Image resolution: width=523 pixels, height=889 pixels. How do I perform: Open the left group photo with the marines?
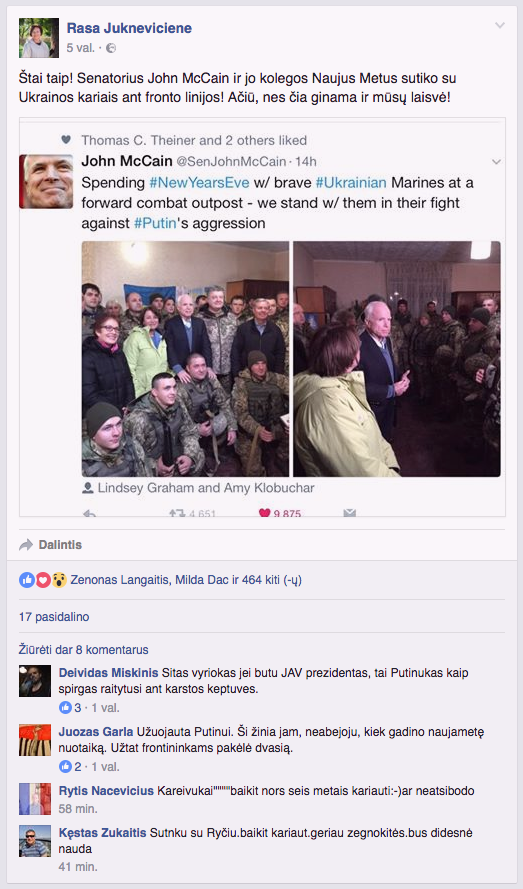185,359
